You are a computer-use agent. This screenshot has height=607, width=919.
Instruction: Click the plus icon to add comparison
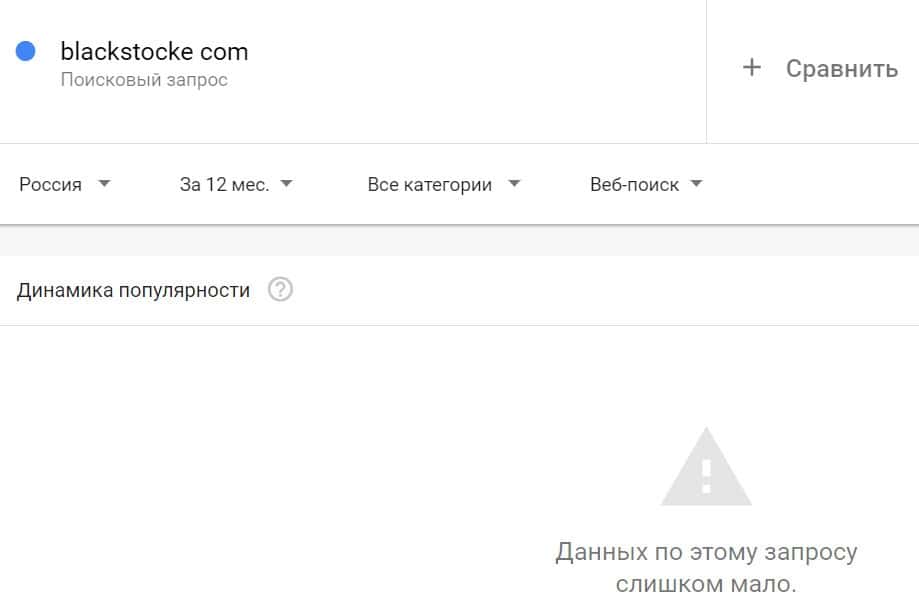tap(752, 68)
